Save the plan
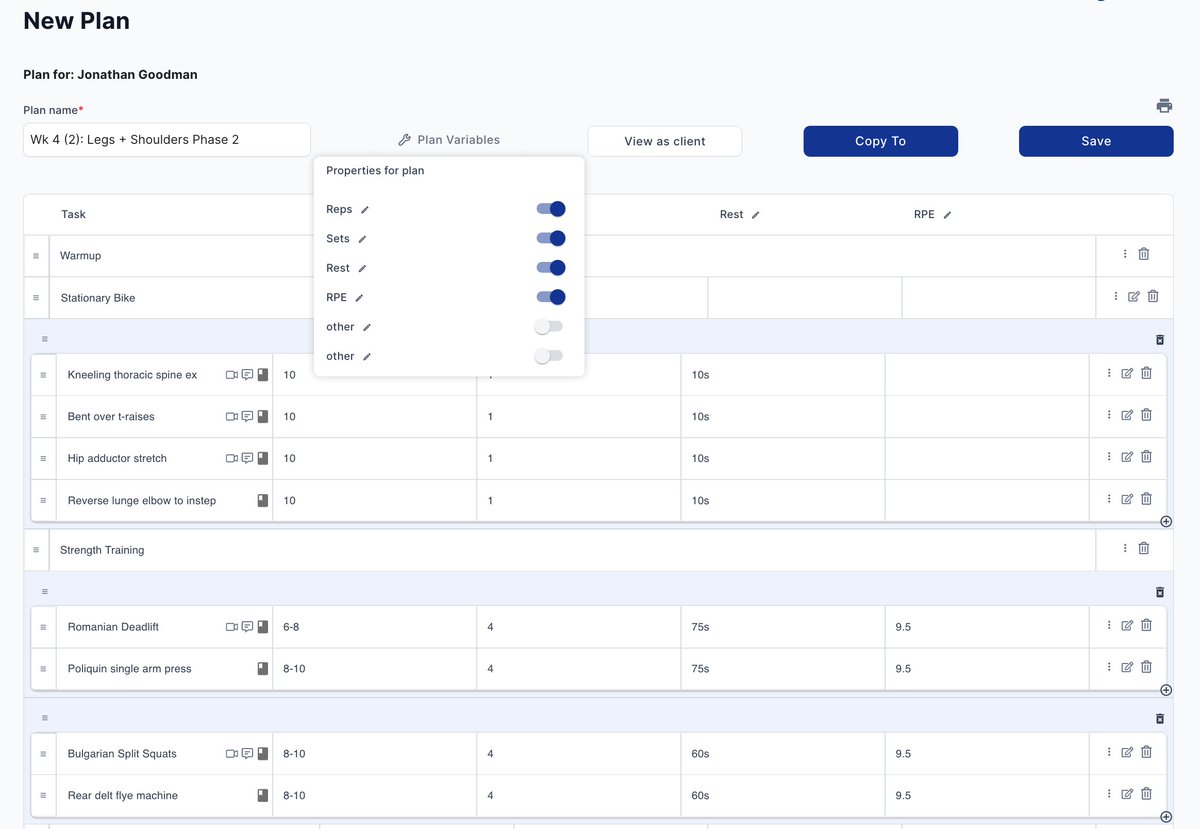The width and height of the screenshot is (1200, 829). click(1096, 141)
